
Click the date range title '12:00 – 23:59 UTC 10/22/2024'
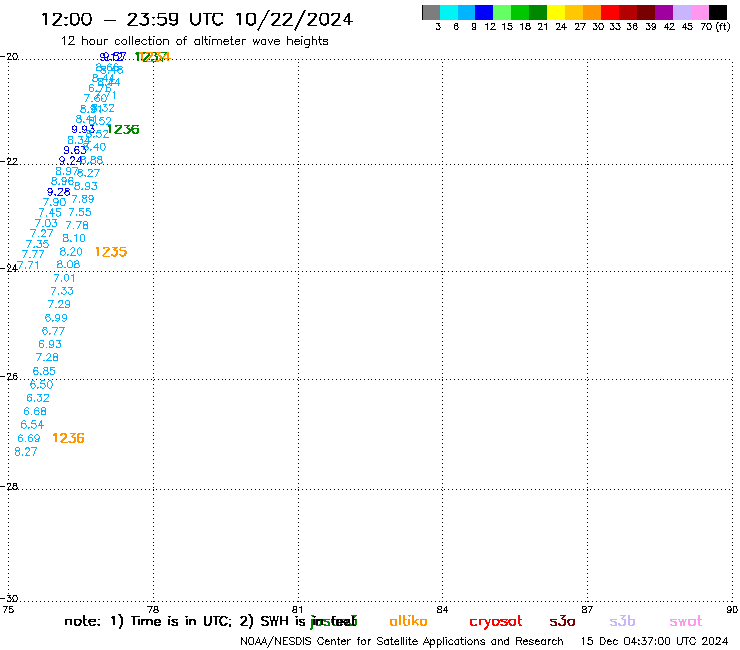(197, 19)
